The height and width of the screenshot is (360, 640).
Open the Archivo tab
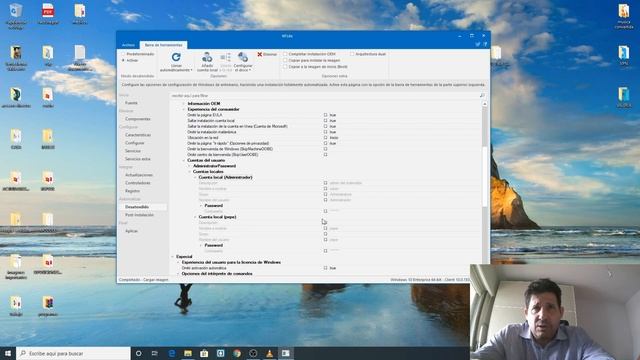point(128,45)
